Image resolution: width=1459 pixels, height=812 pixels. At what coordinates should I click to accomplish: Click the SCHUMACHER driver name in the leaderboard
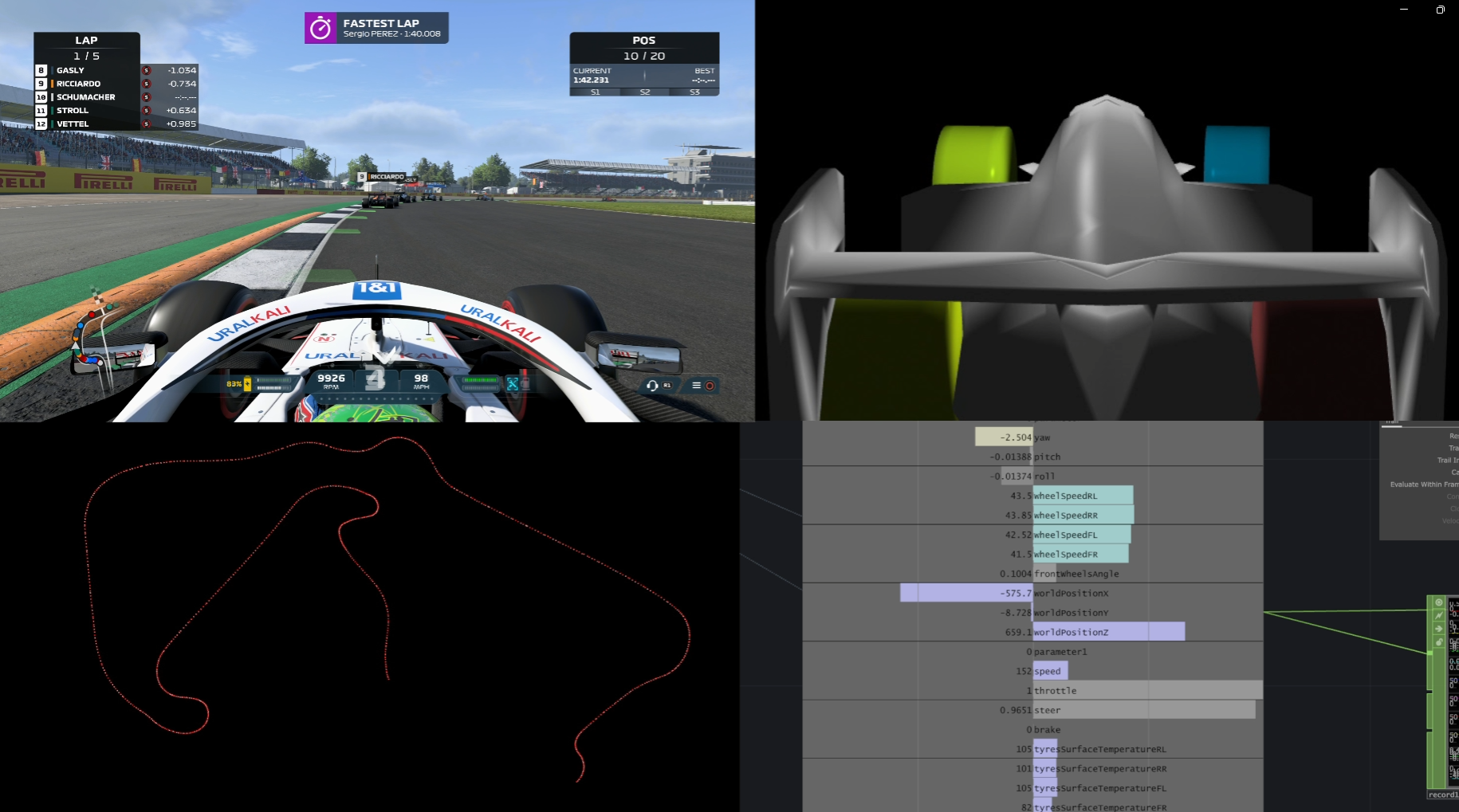click(86, 97)
